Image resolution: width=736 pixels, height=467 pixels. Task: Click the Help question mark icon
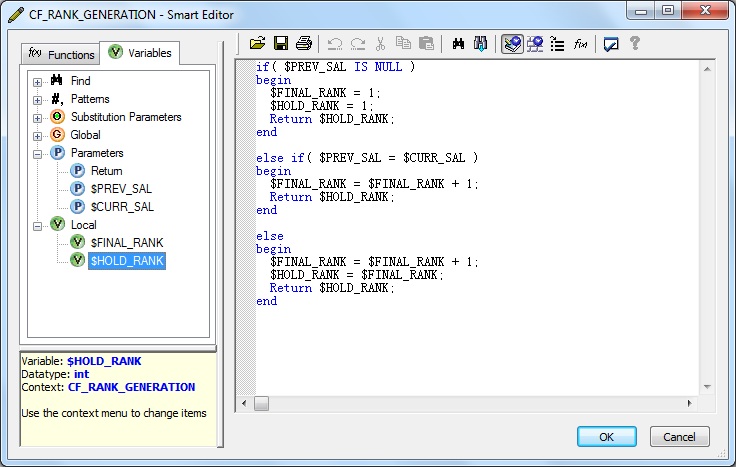coord(635,43)
